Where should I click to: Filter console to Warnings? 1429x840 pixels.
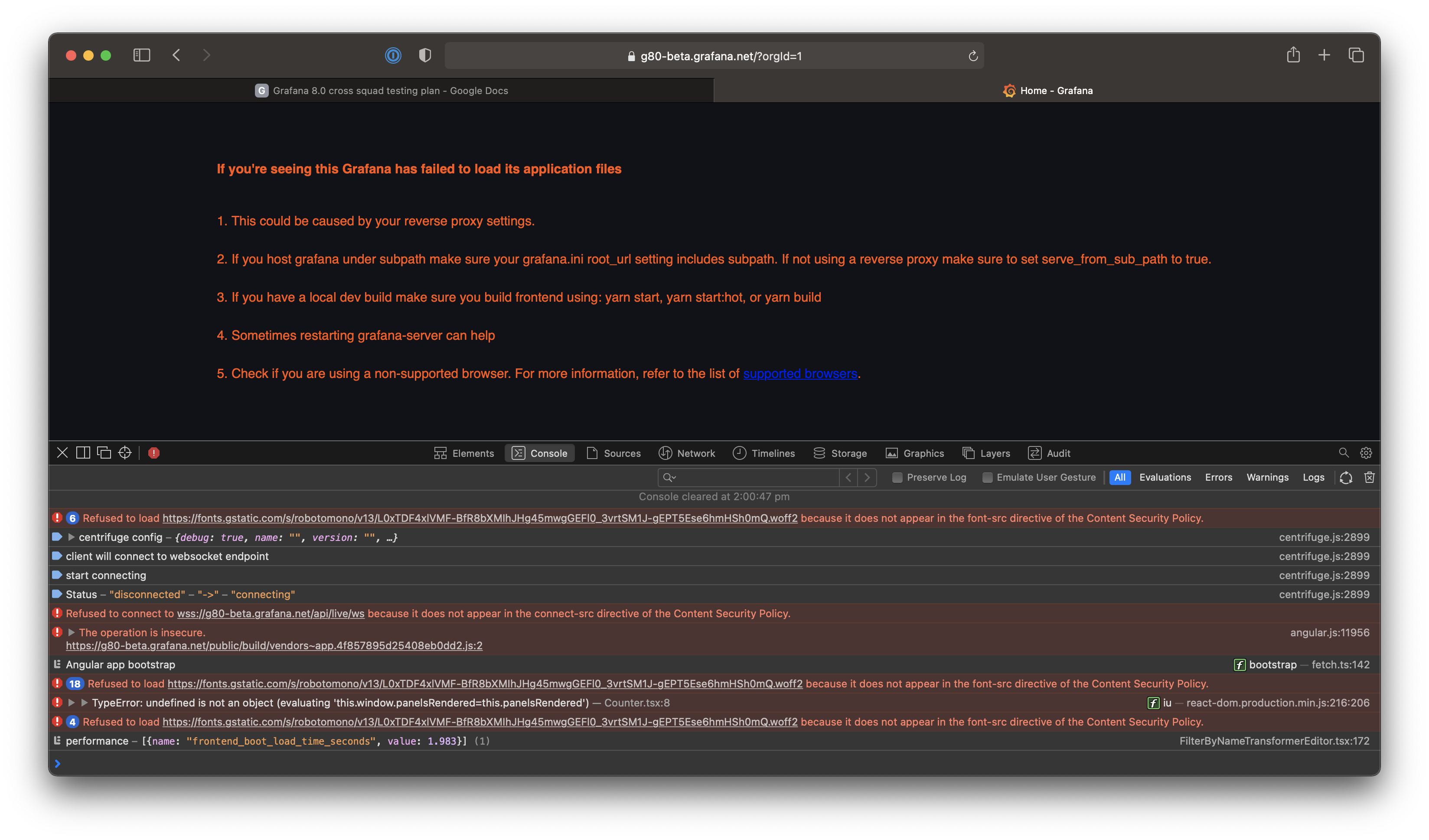pyautogui.click(x=1267, y=477)
